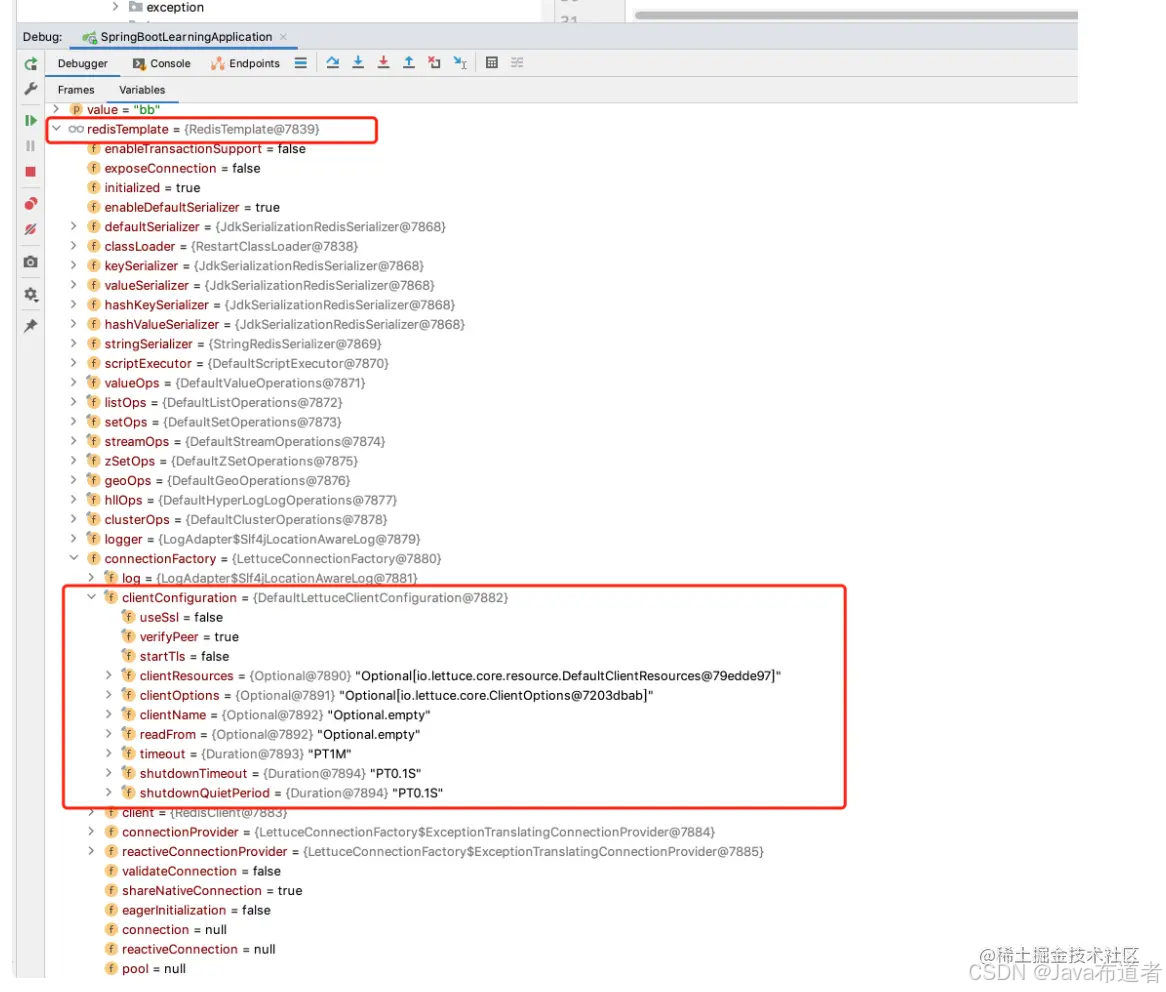Click the horizontal editor scrollbar
Screen dimensions: 1166x992
[855, 15]
